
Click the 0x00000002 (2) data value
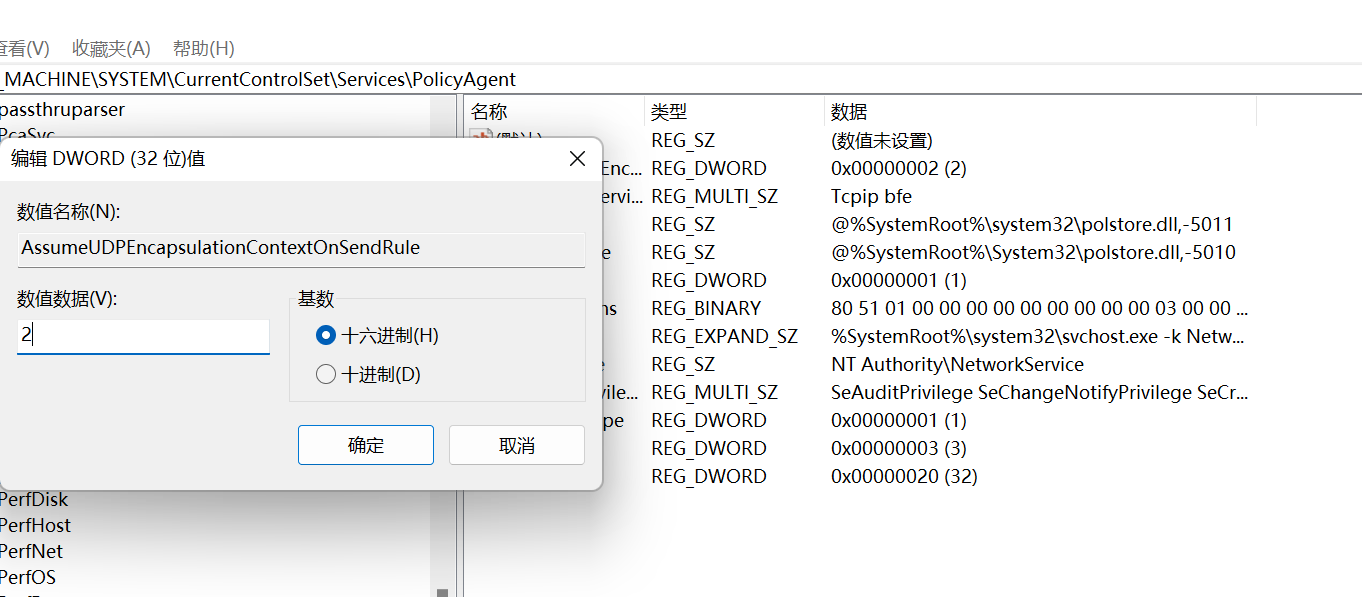point(899,168)
